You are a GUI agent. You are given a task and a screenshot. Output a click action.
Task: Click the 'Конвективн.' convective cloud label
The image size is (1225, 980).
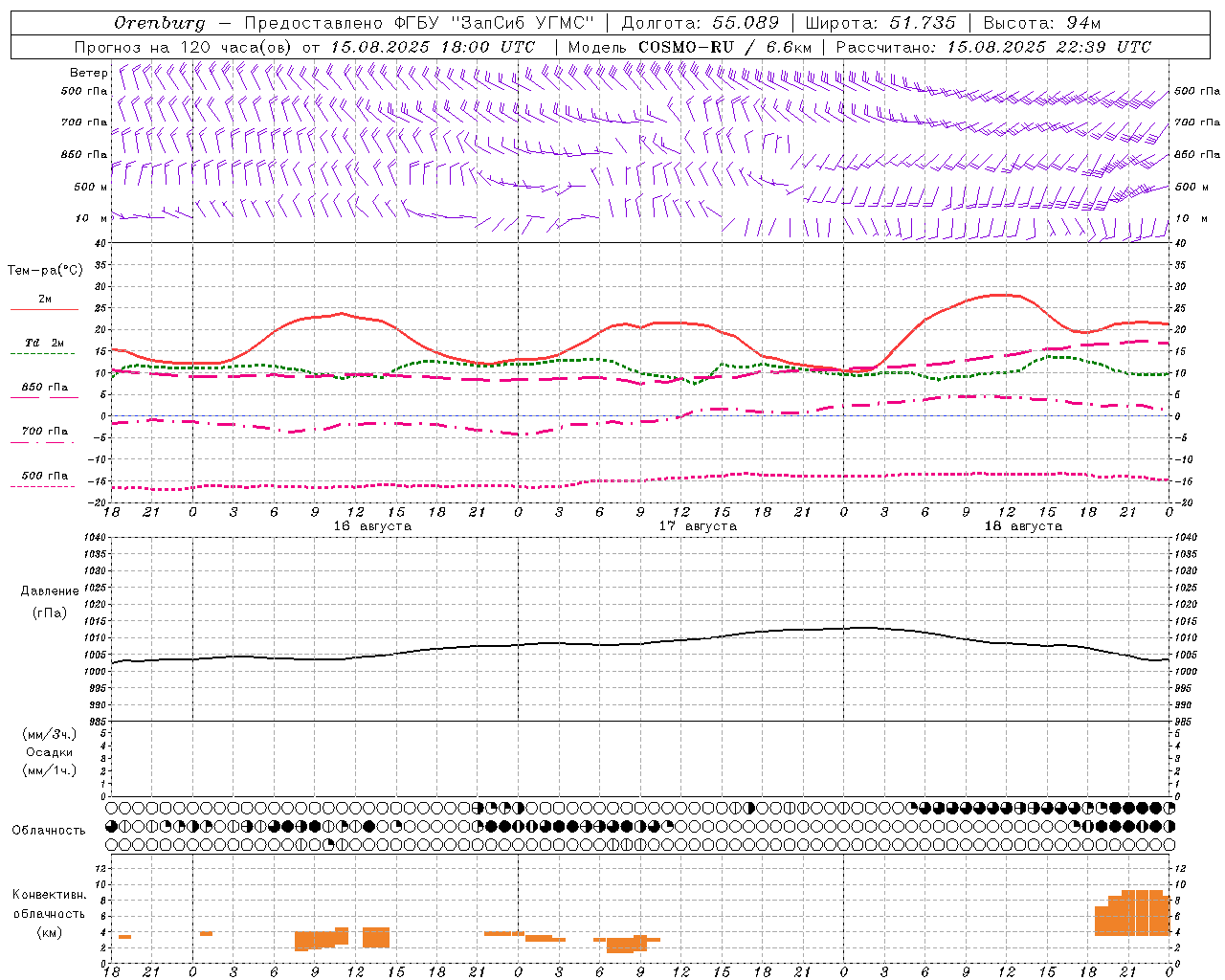50,895
